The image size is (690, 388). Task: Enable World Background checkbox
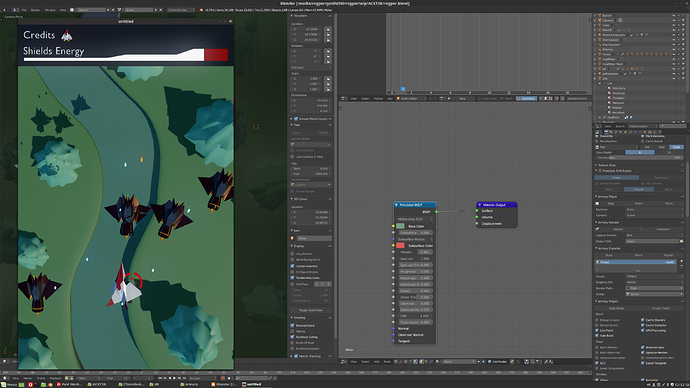(x=293, y=260)
